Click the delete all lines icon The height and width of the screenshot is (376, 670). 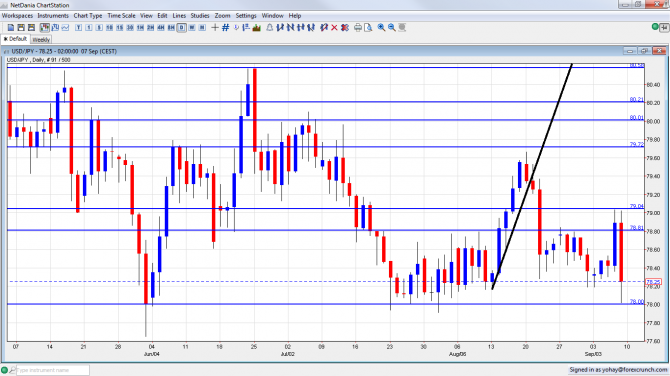coord(345,27)
